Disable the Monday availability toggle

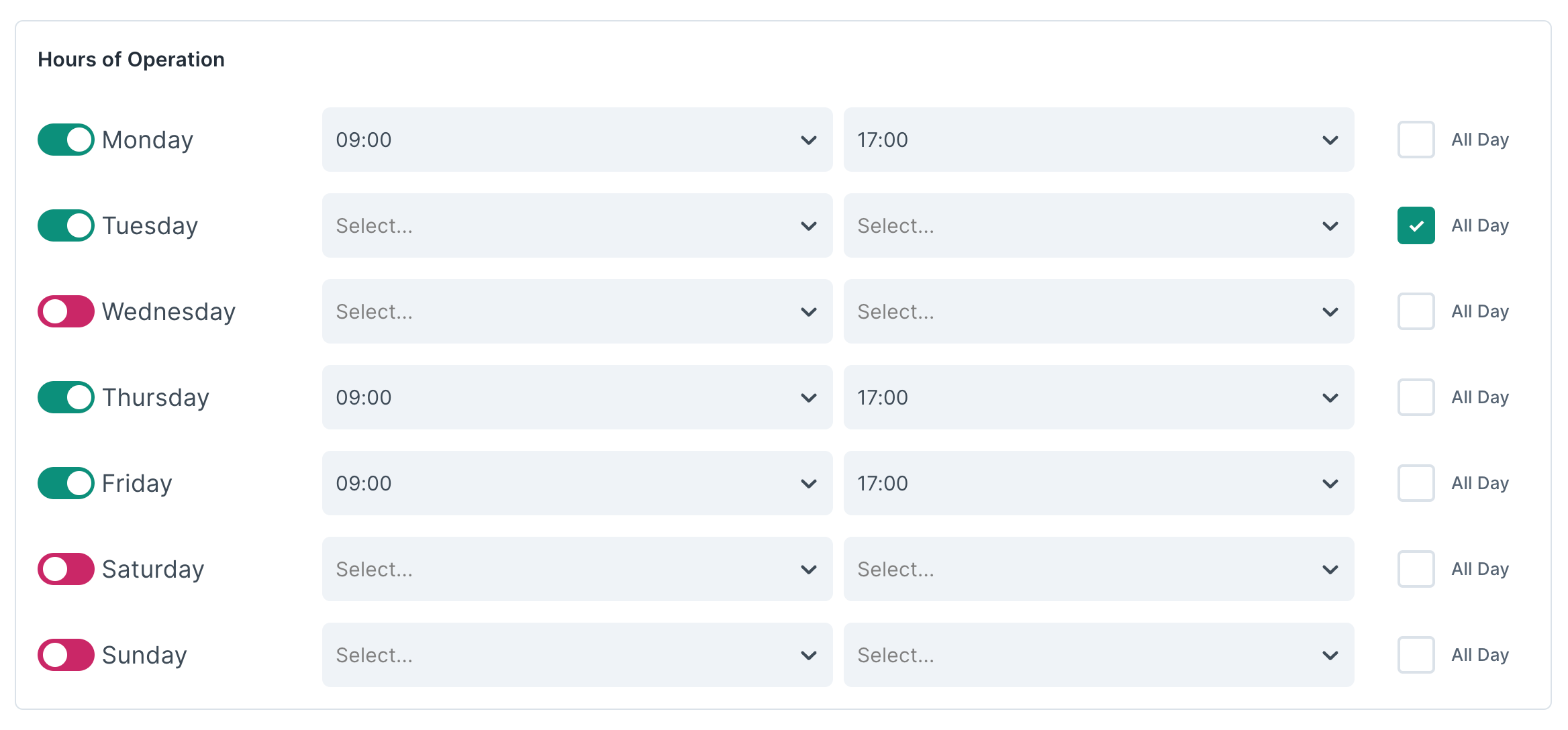tap(65, 140)
